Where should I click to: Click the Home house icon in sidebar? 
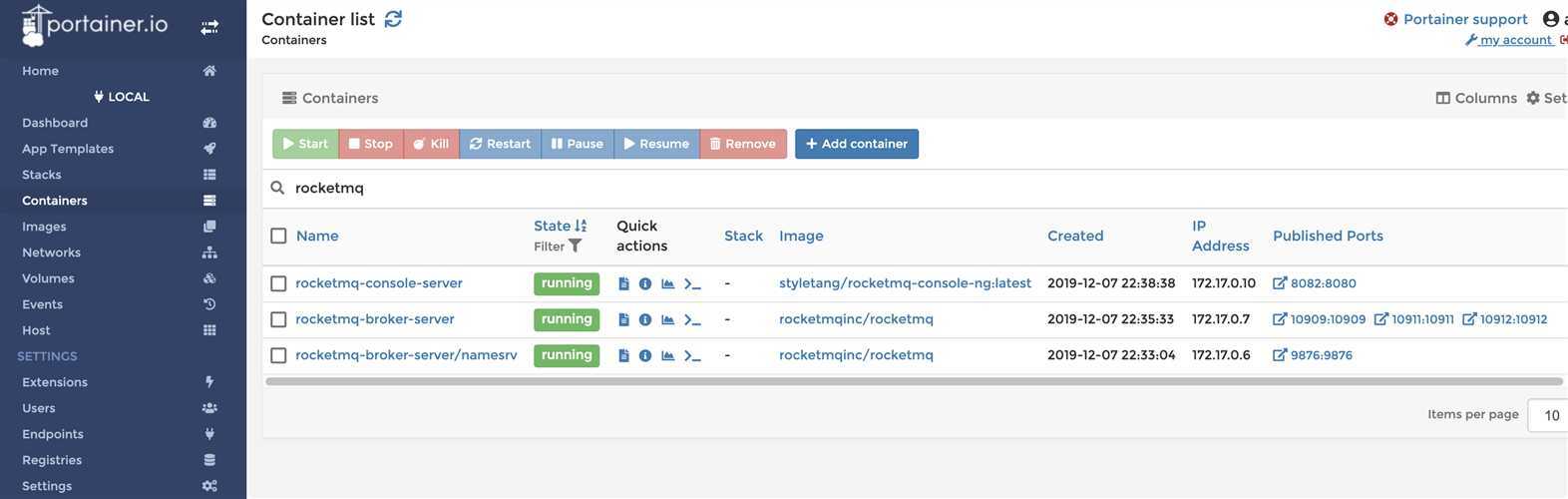tap(209, 71)
